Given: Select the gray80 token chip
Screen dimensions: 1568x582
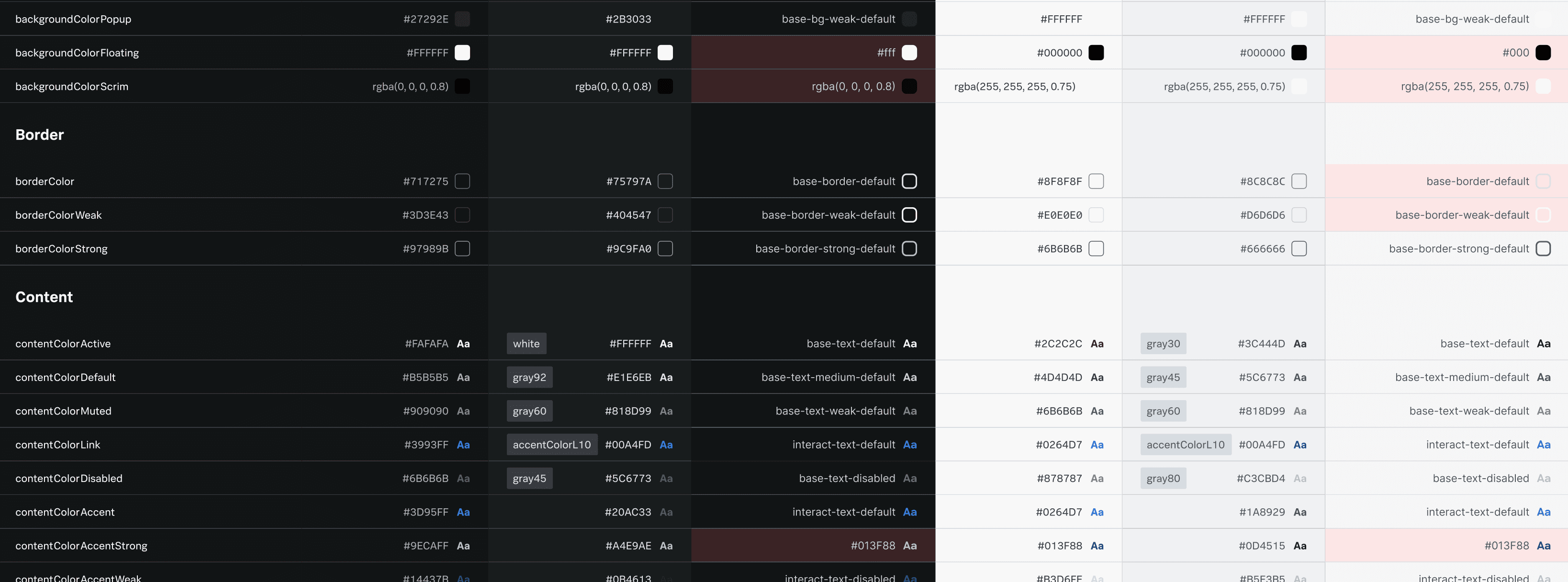Looking at the screenshot, I should (1163, 479).
